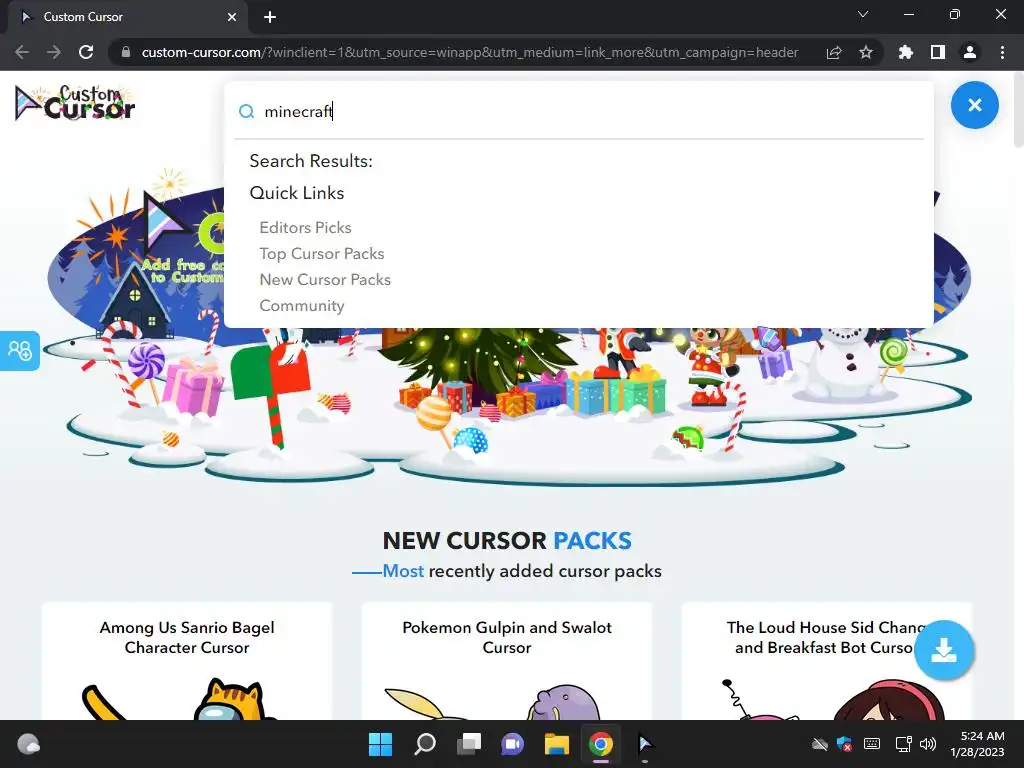Click the Custom Cursor site logo
The image size is (1024, 768).
(75, 103)
